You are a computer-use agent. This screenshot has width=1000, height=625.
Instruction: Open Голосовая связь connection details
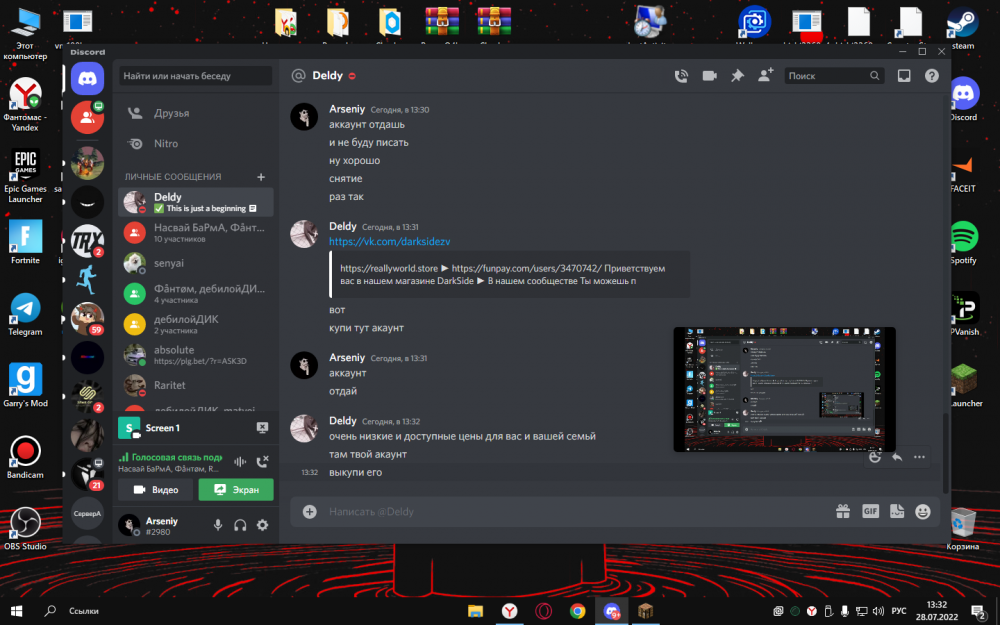click(171, 457)
